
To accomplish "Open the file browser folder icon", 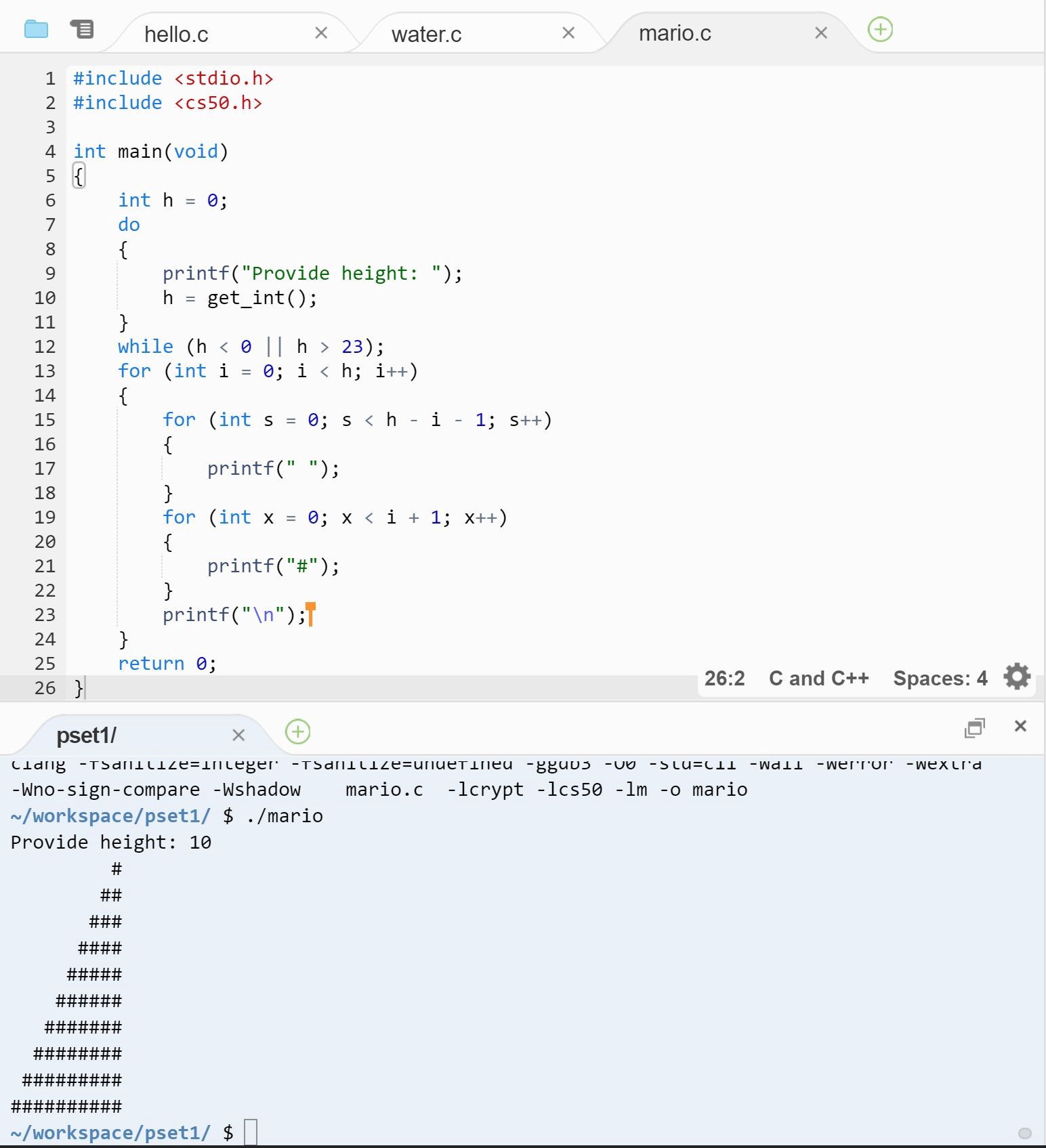I will (x=36, y=29).
